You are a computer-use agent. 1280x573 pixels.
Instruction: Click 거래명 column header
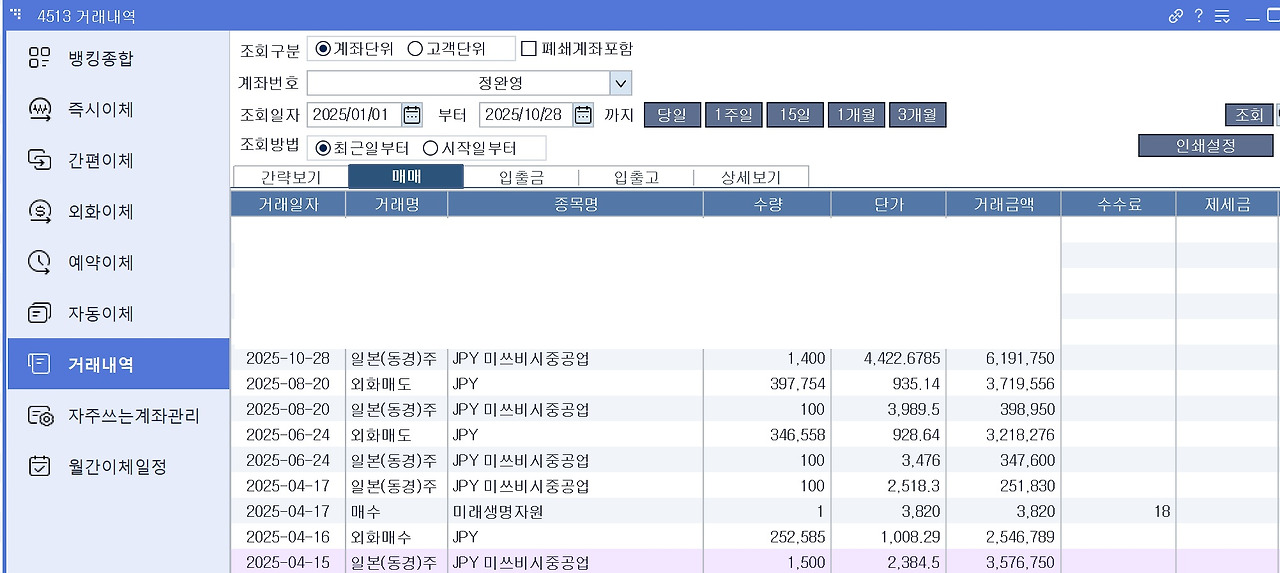pos(396,204)
